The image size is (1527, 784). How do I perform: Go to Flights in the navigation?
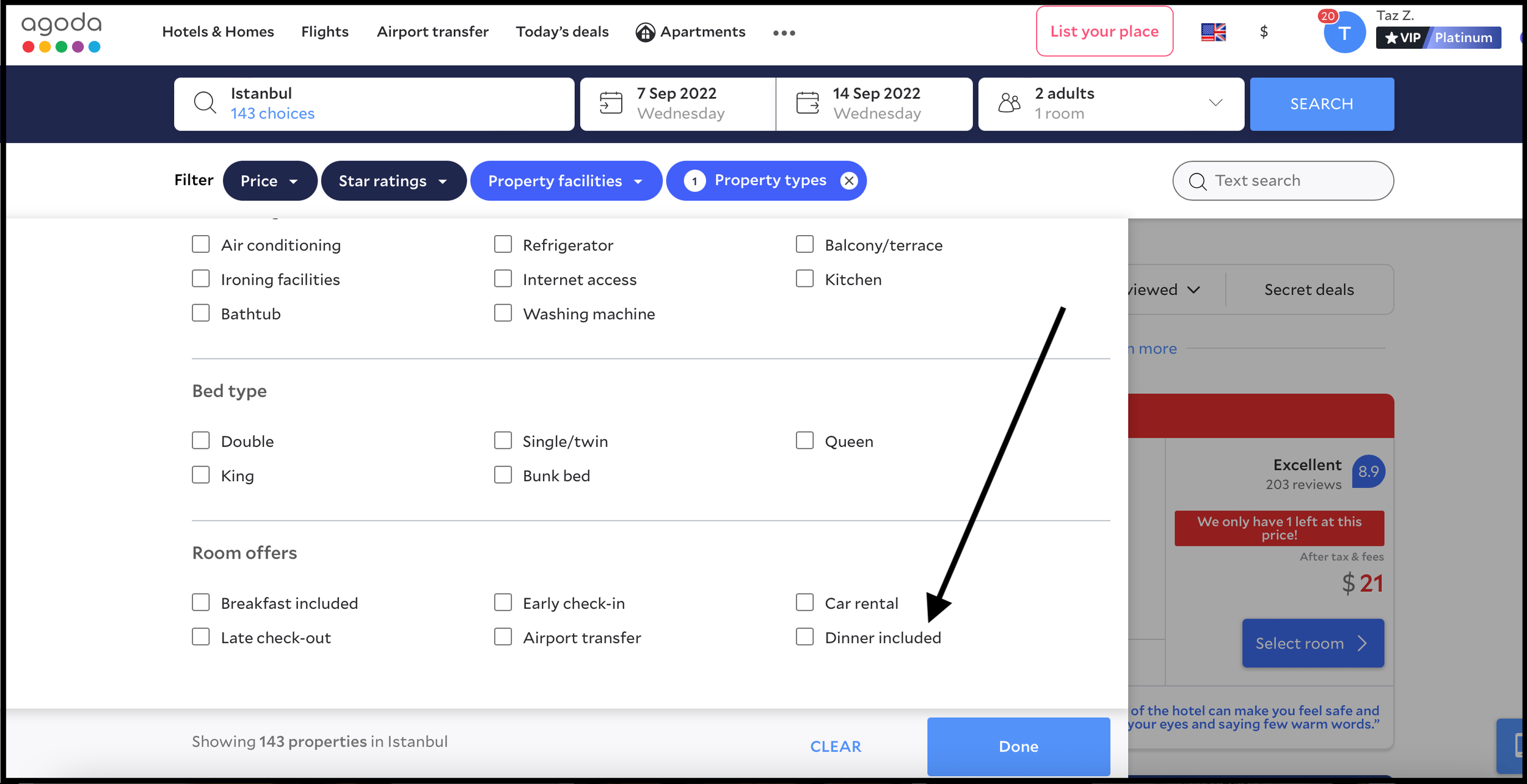click(324, 32)
